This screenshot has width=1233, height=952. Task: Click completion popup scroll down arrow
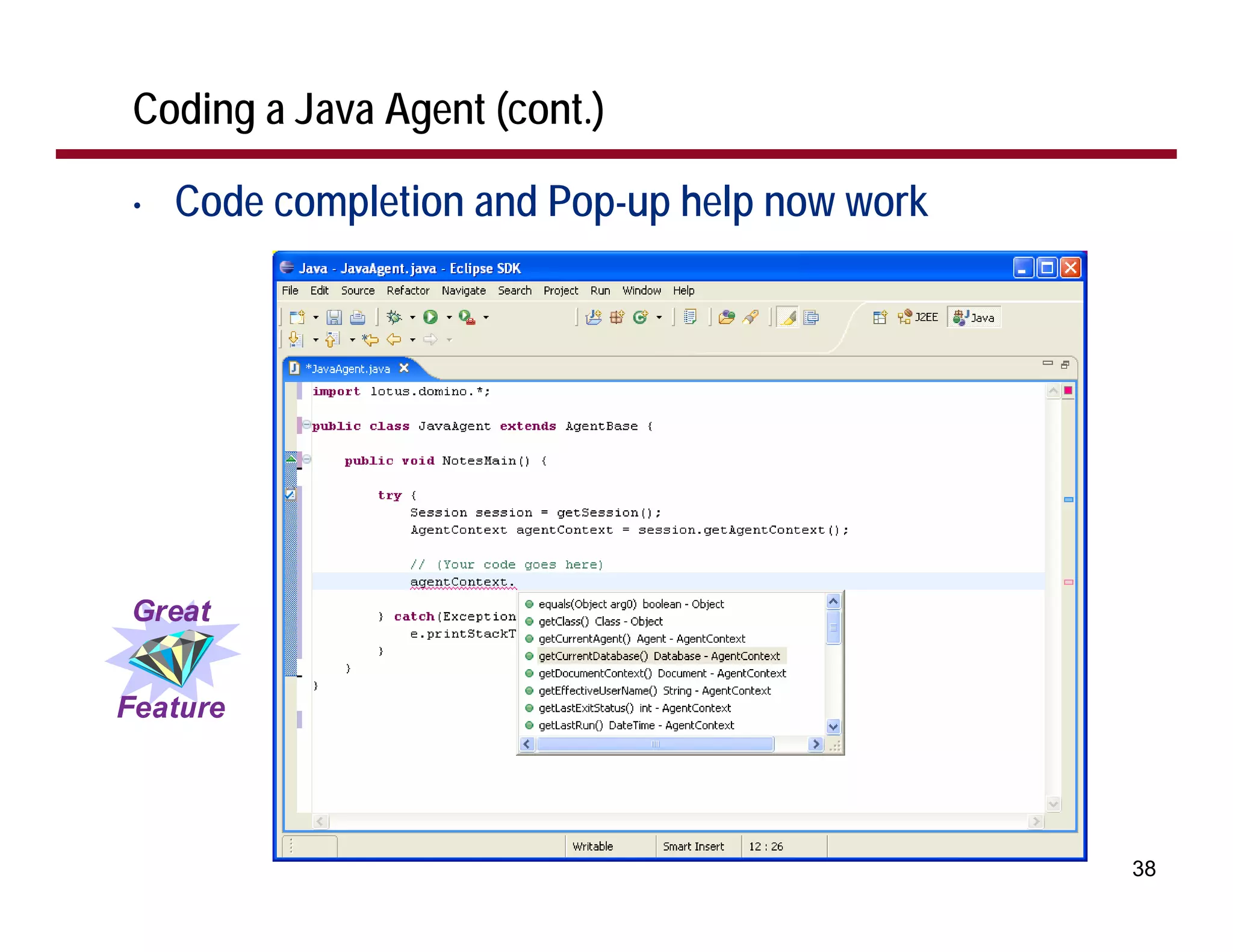[x=833, y=726]
